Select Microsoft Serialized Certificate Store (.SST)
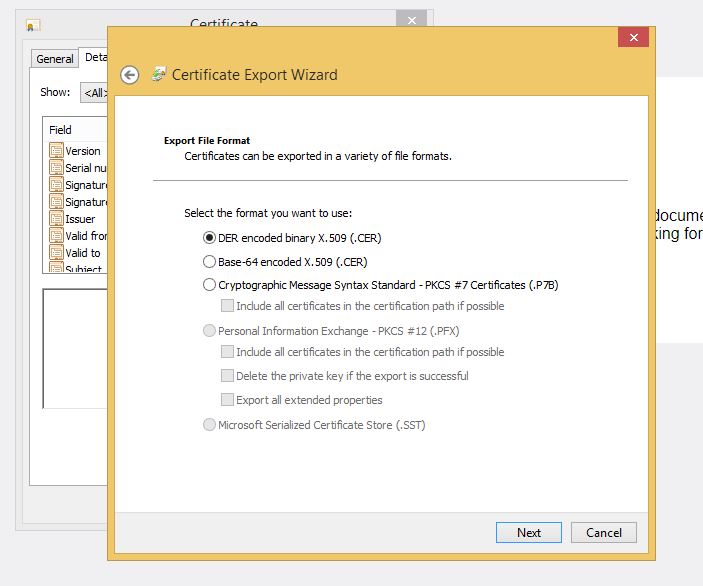This screenshot has width=703, height=586. click(x=209, y=425)
